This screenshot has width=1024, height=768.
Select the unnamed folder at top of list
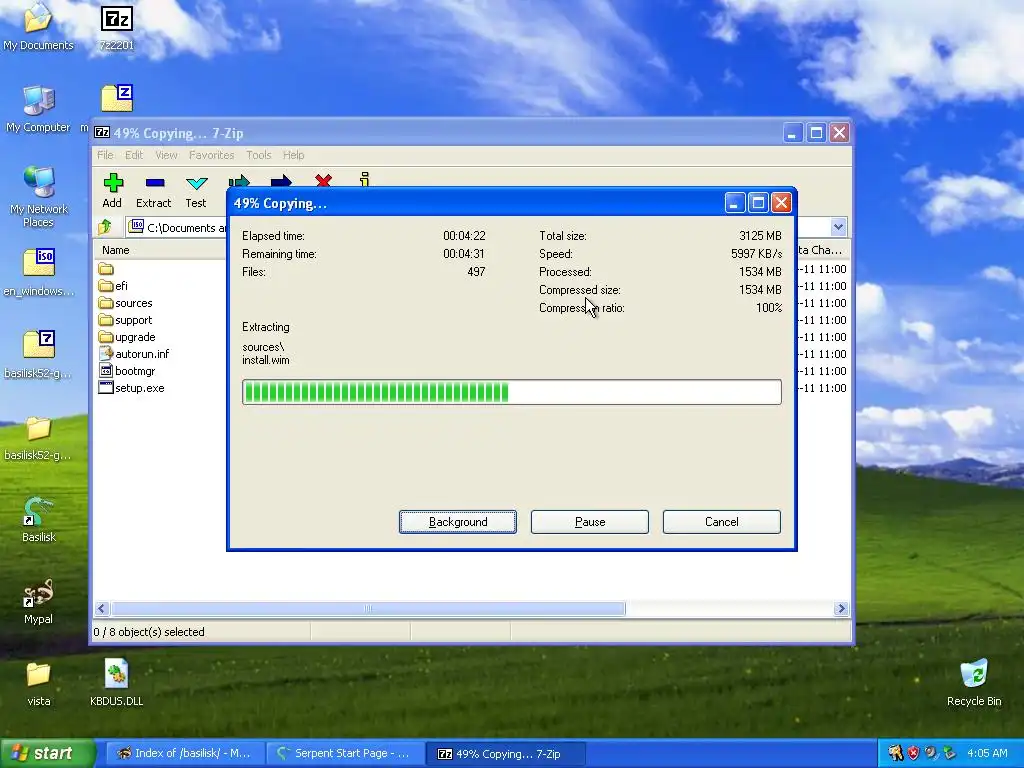pos(106,269)
